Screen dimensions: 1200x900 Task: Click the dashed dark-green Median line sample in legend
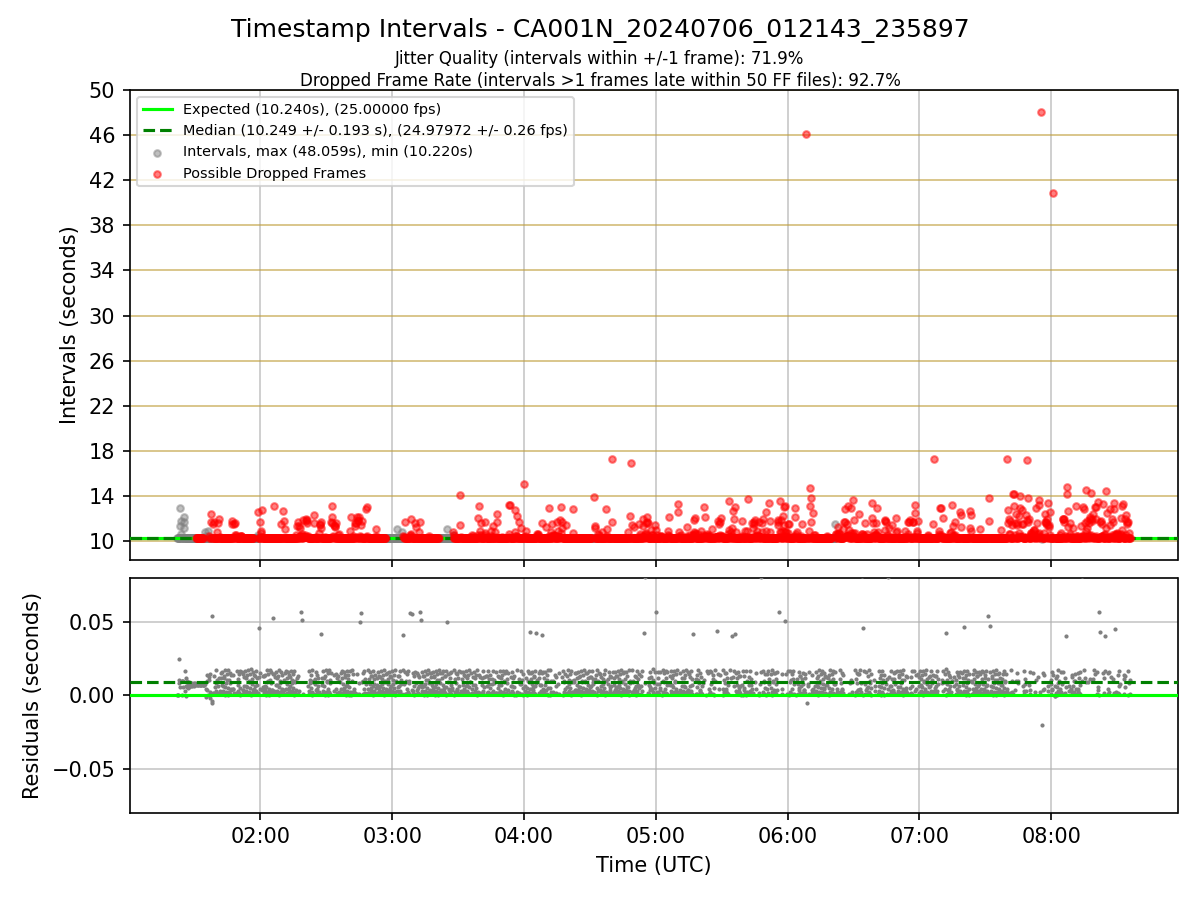(x=158, y=130)
